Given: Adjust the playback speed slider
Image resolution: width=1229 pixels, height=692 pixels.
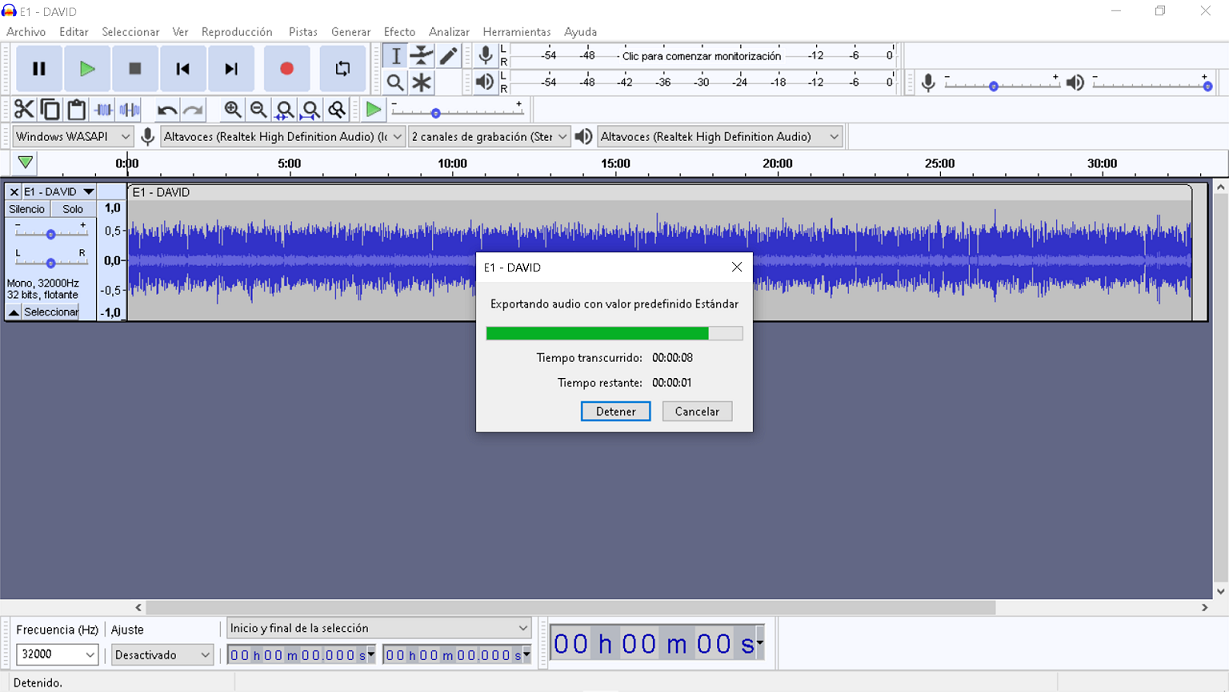Looking at the screenshot, I should click(457, 110).
